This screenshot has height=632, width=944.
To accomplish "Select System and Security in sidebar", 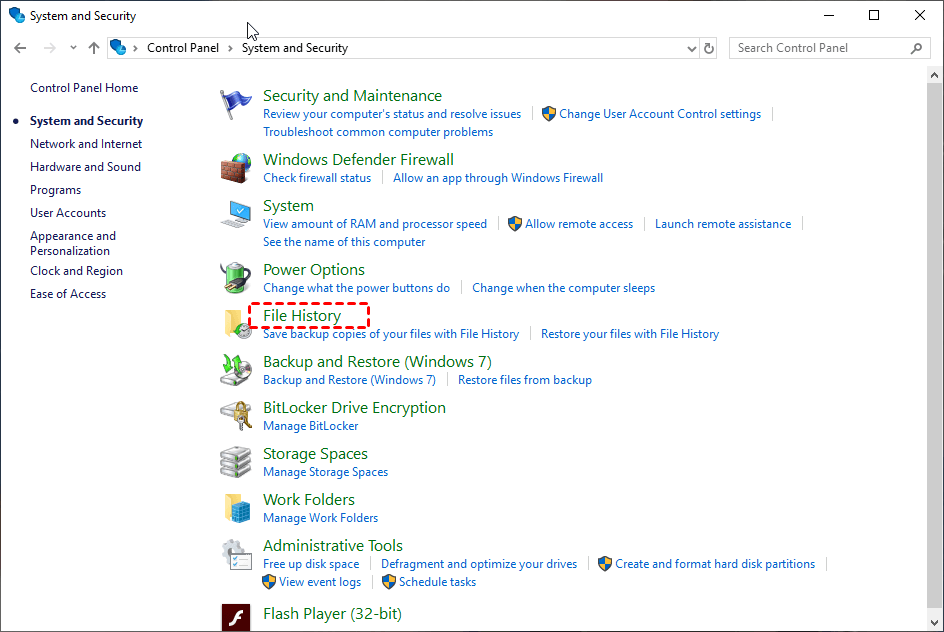I will [87, 121].
